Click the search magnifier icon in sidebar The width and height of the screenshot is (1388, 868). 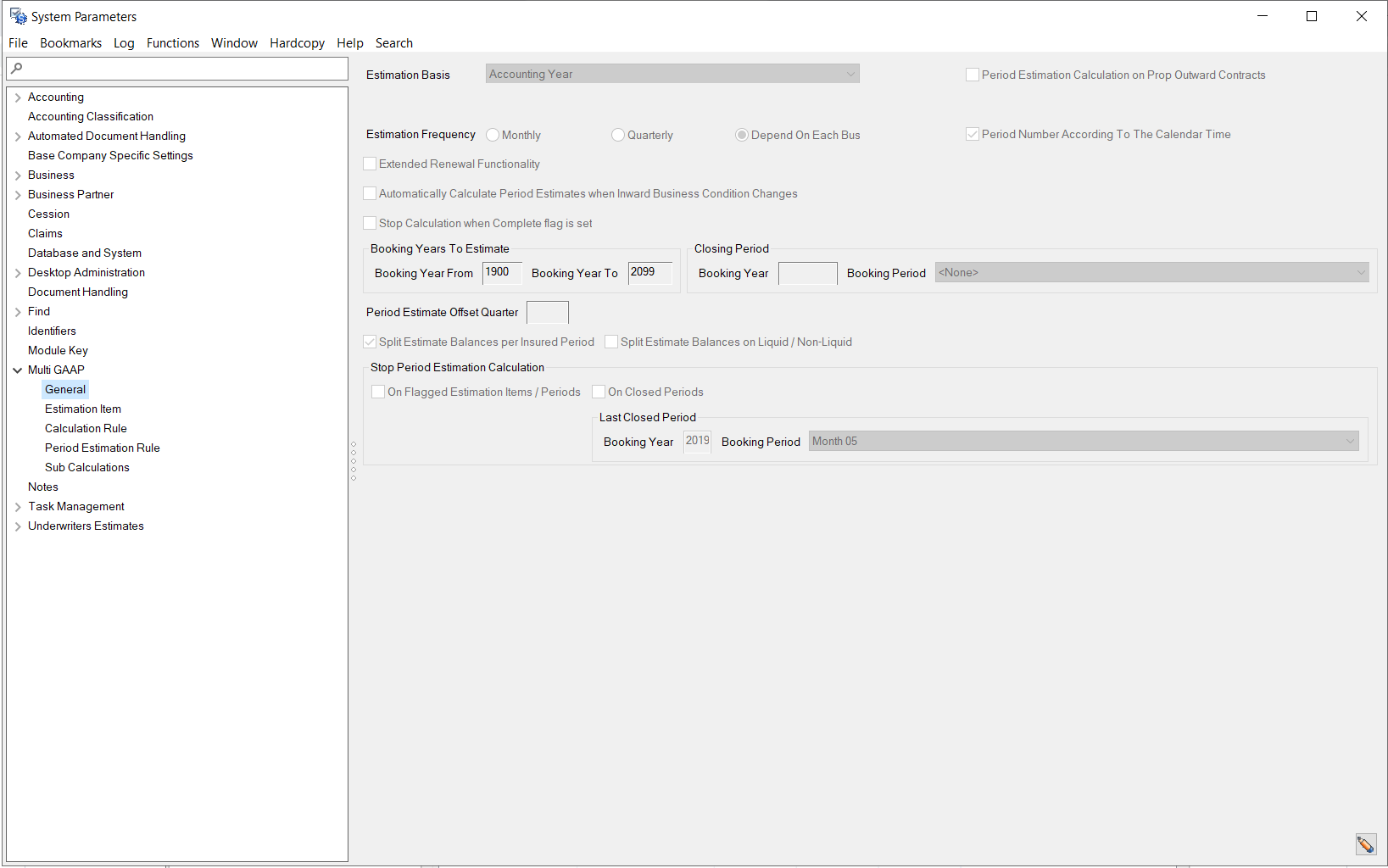coord(17,69)
